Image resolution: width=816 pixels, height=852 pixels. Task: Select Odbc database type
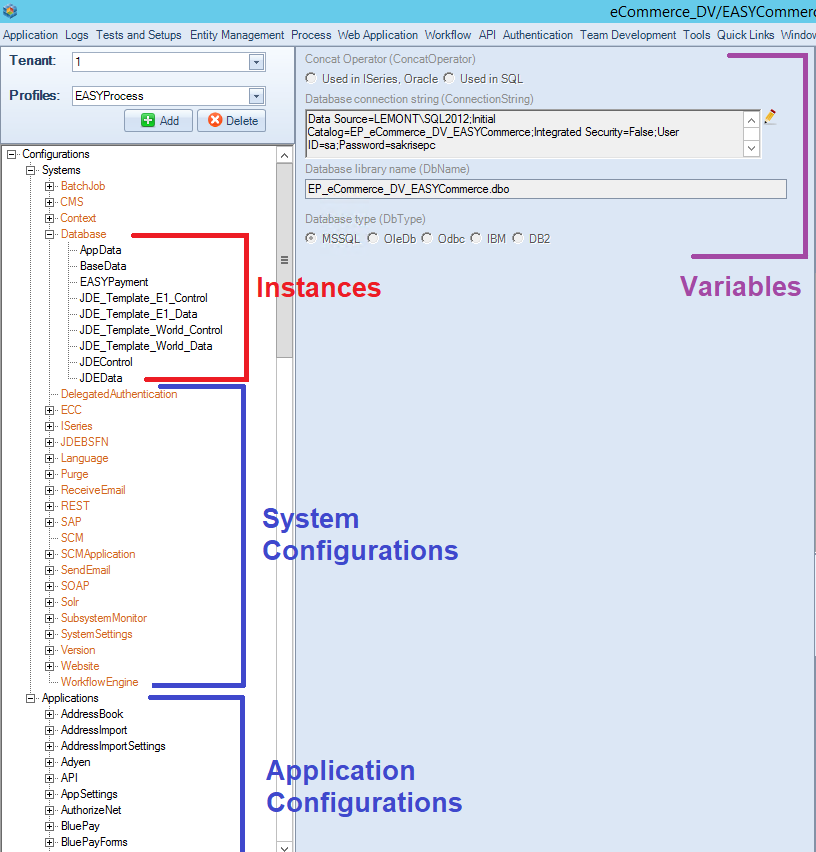tap(428, 238)
